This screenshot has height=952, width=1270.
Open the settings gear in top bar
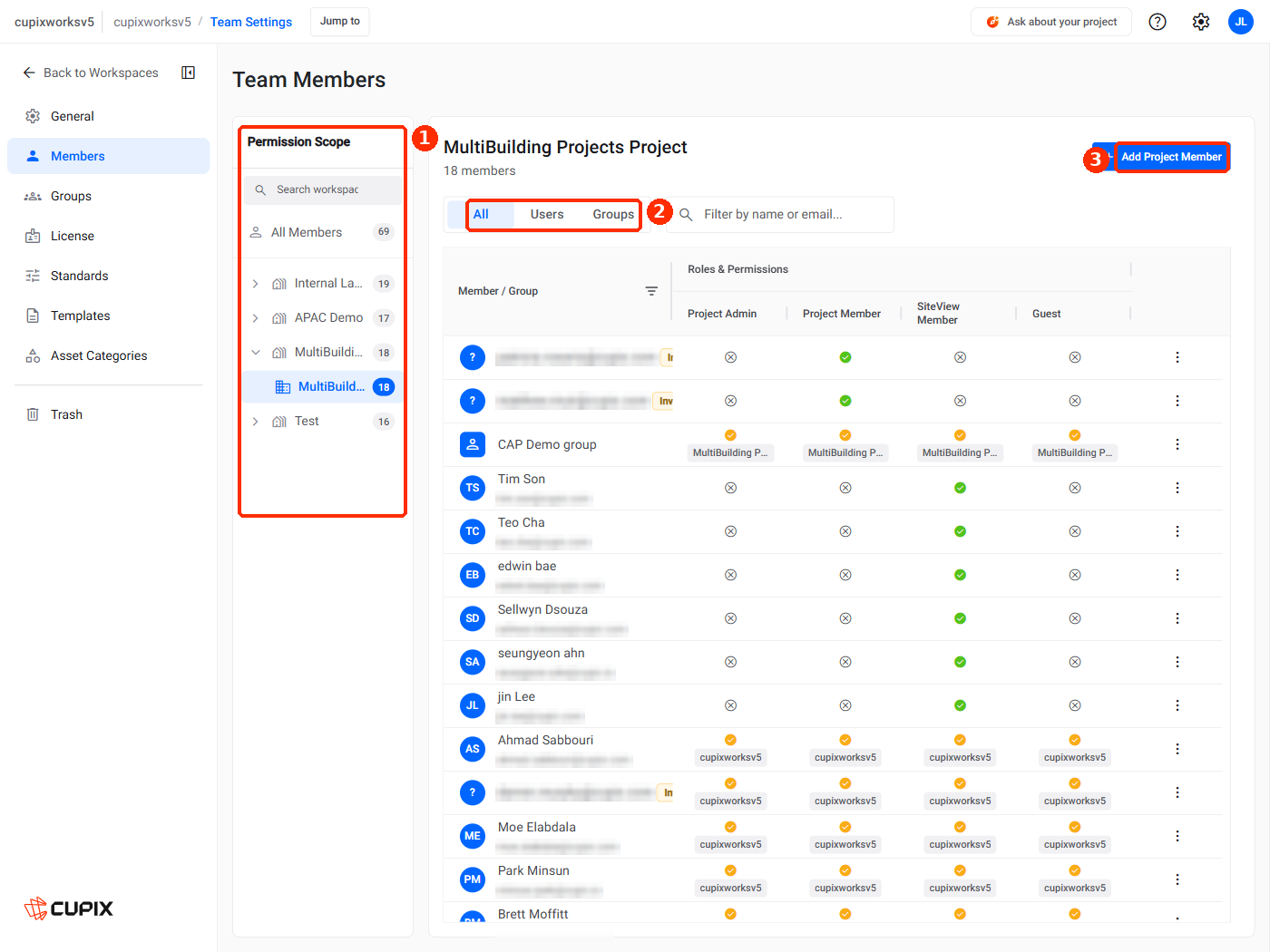tap(1201, 22)
